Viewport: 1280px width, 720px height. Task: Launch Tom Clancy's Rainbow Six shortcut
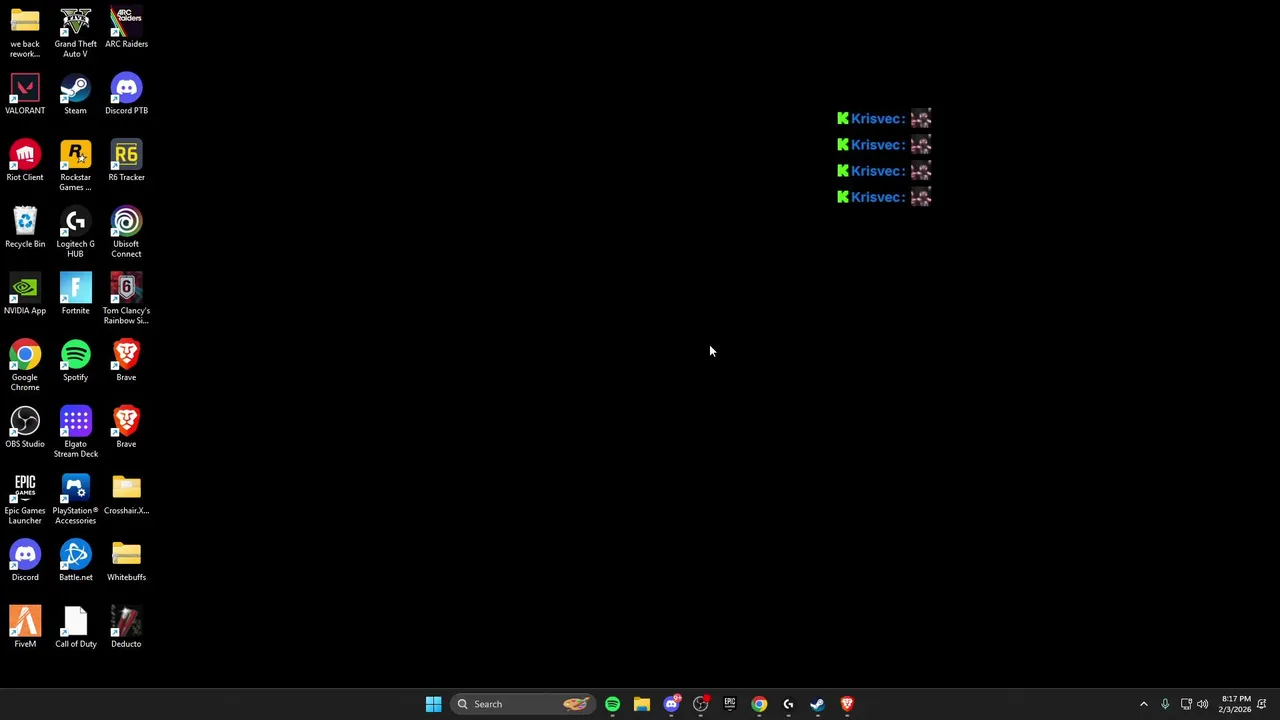coord(126,300)
